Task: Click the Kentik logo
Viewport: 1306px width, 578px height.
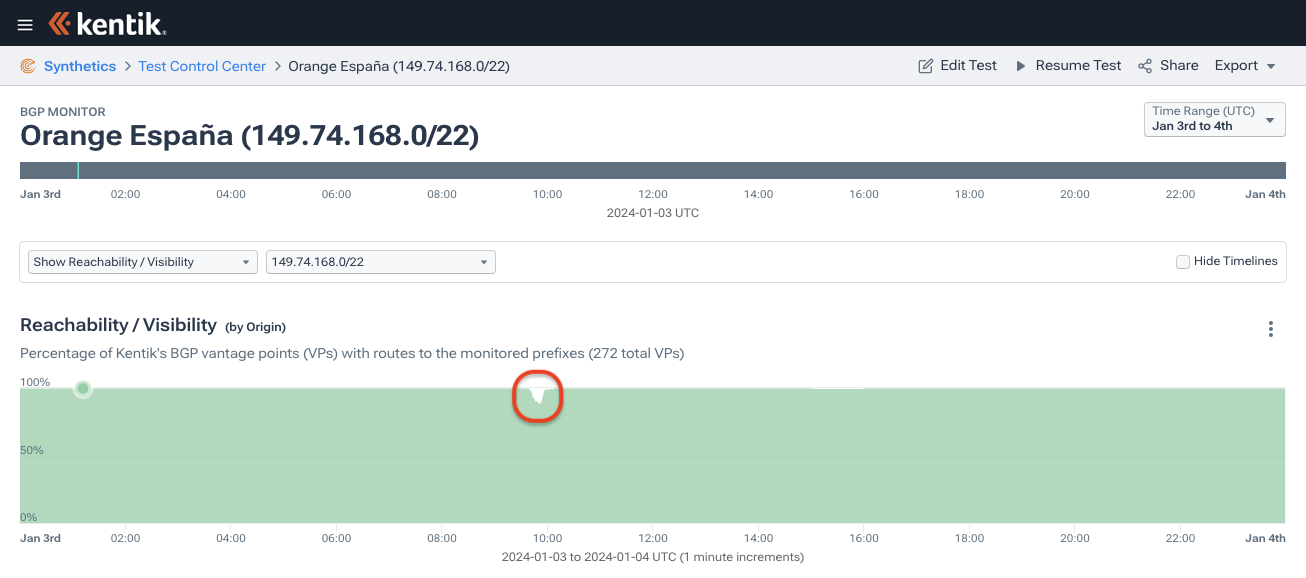Action: (x=107, y=24)
